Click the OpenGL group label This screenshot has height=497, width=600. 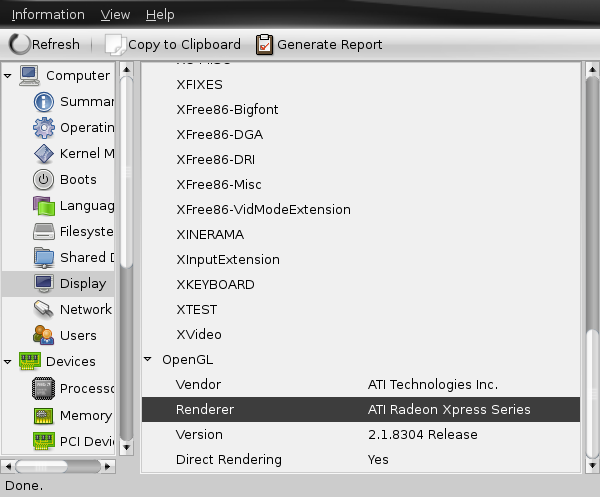(x=188, y=360)
